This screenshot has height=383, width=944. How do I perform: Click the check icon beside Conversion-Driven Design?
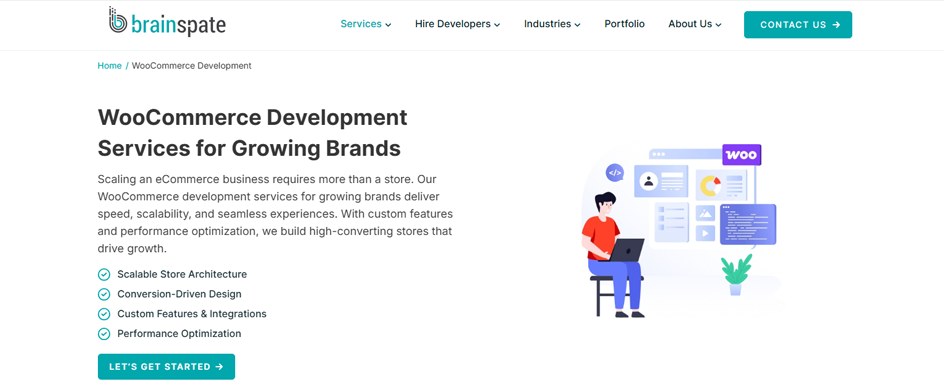pyautogui.click(x=104, y=294)
